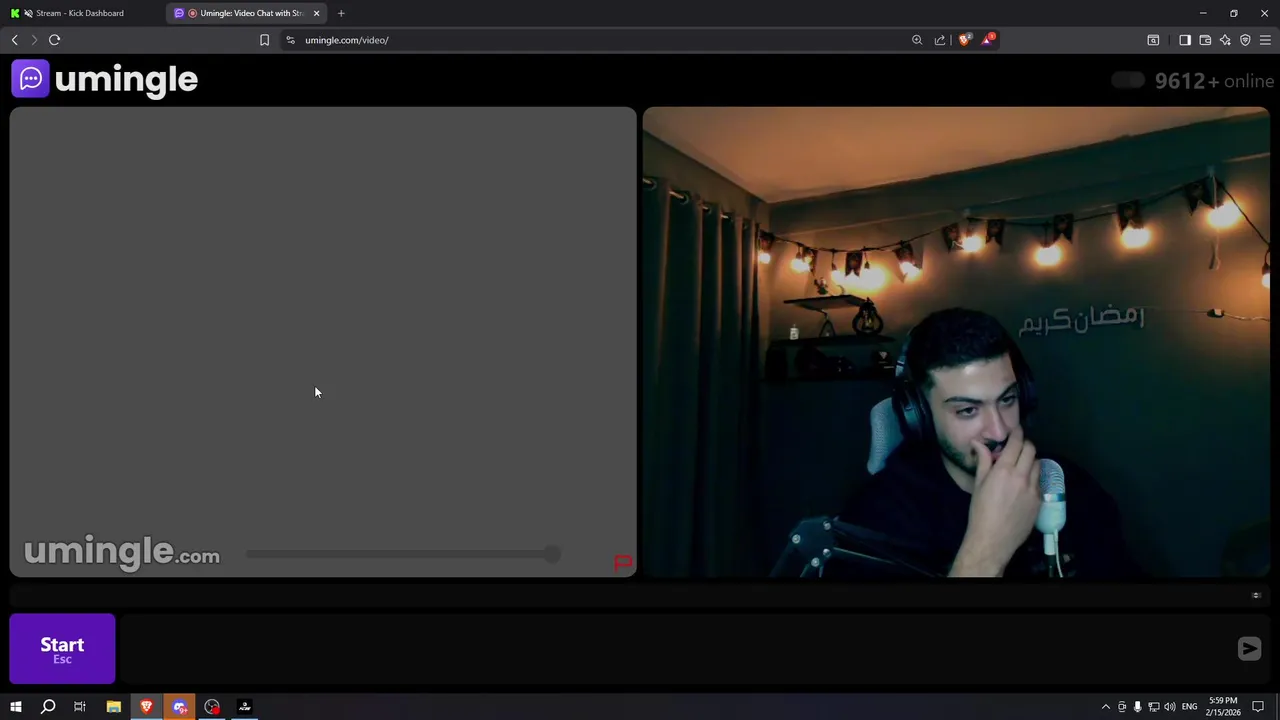The width and height of the screenshot is (1280, 720).
Task: Open the browser hamburger menu
Action: point(1265,40)
